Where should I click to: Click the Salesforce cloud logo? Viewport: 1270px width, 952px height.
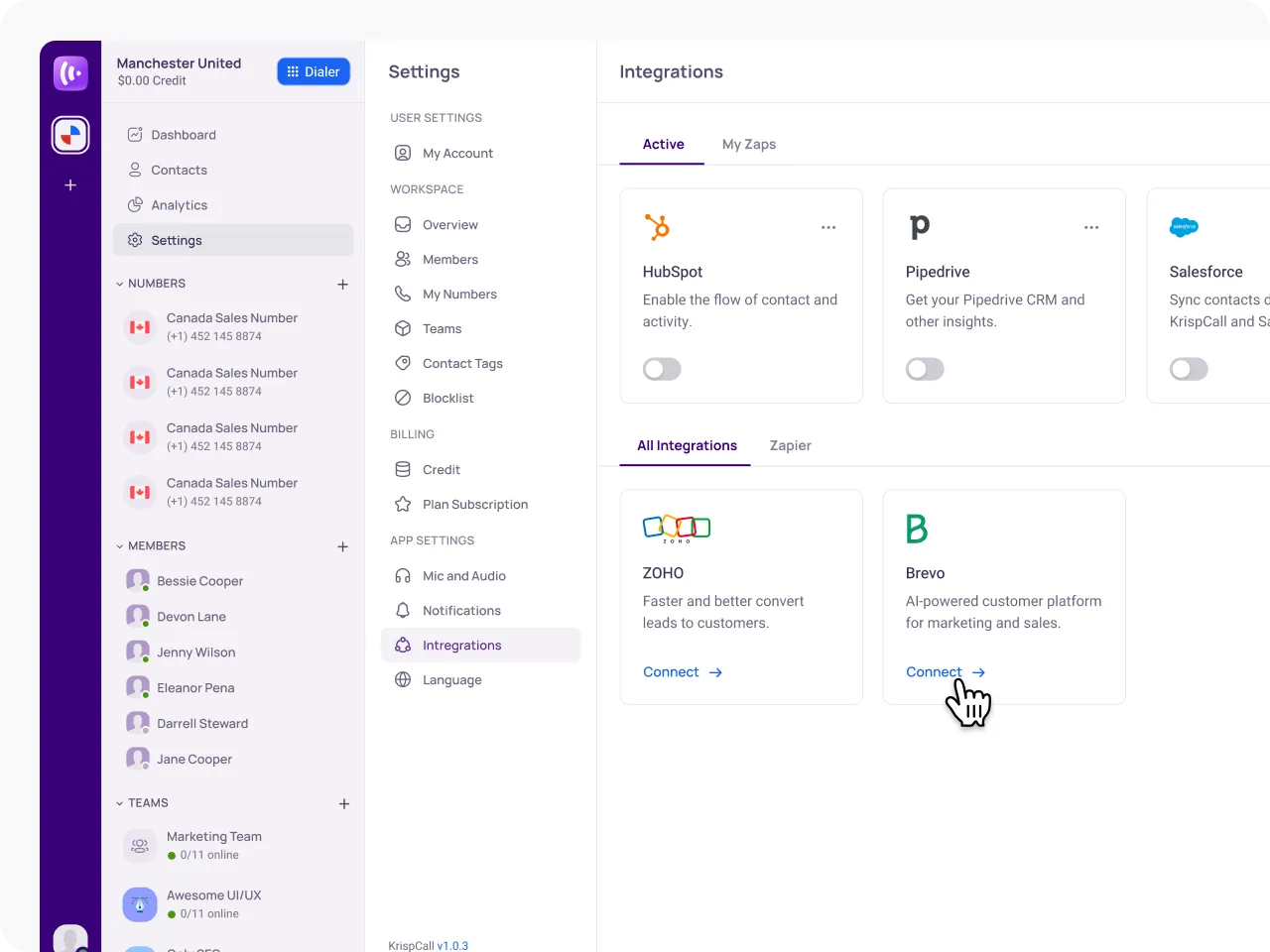tap(1185, 227)
